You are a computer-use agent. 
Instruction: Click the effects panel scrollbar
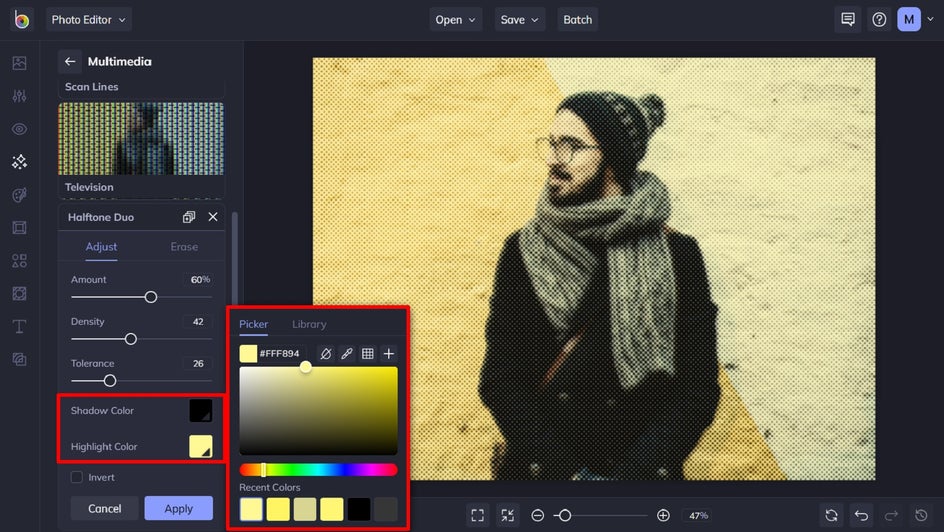click(x=235, y=259)
